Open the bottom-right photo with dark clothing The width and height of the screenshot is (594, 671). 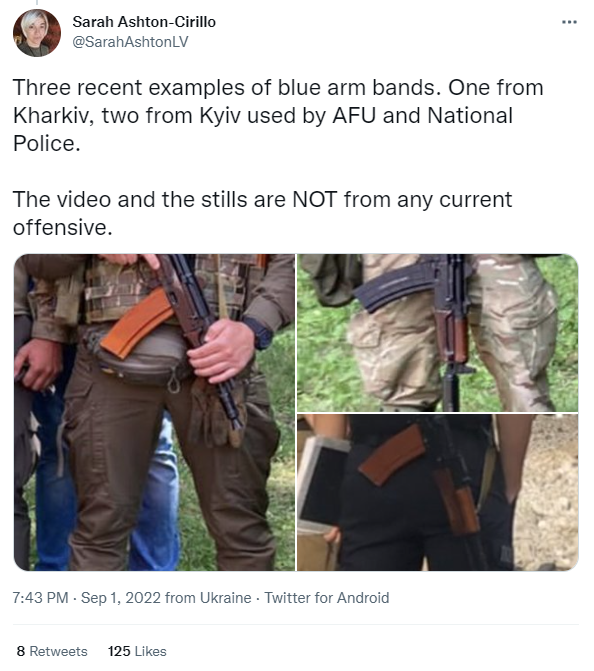pyautogui.click(x=437, y=492)
